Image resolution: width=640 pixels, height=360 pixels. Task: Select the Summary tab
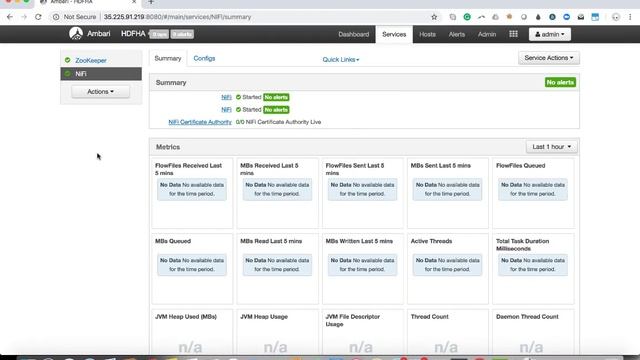(168, 58)
